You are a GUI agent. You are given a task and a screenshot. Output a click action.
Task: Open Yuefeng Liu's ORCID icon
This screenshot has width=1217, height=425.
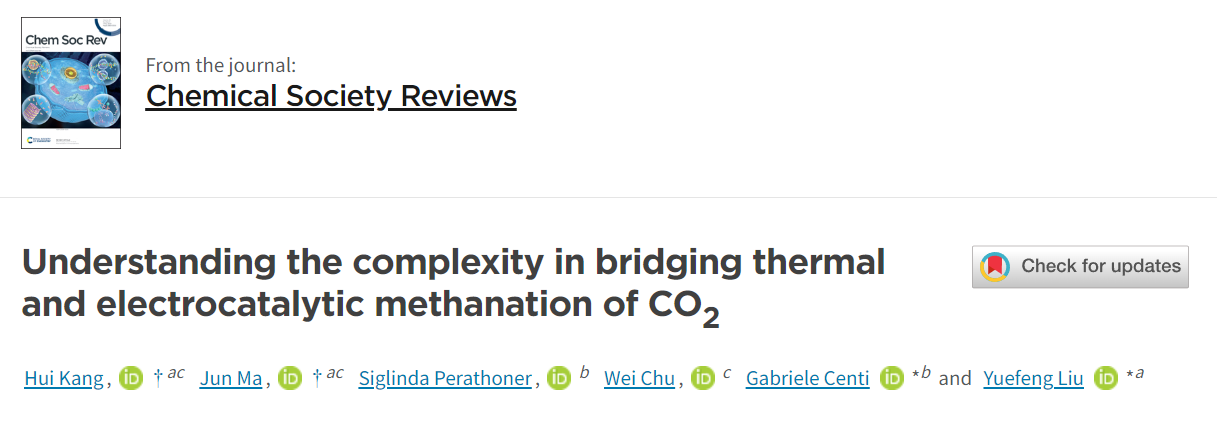coord(1105,379)
